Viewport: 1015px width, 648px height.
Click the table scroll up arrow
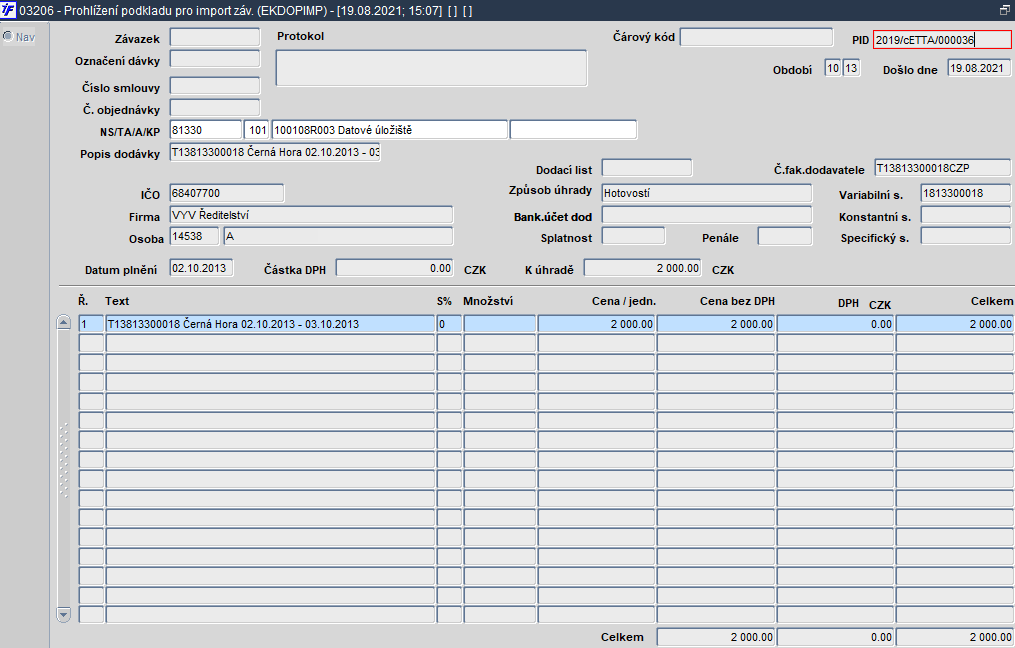[x=63, y=322]
